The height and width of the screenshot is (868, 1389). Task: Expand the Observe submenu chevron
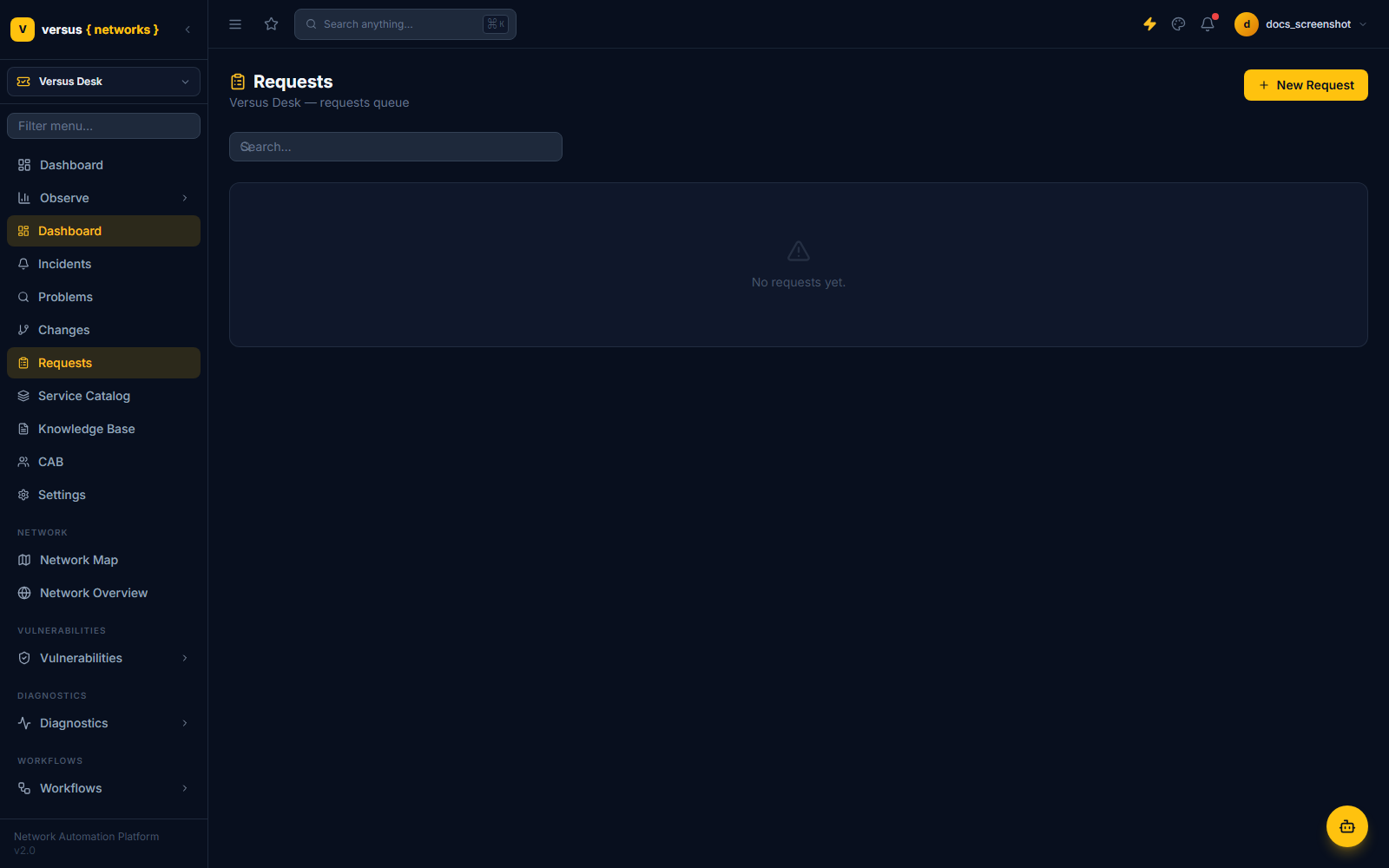tap(185, 198)
